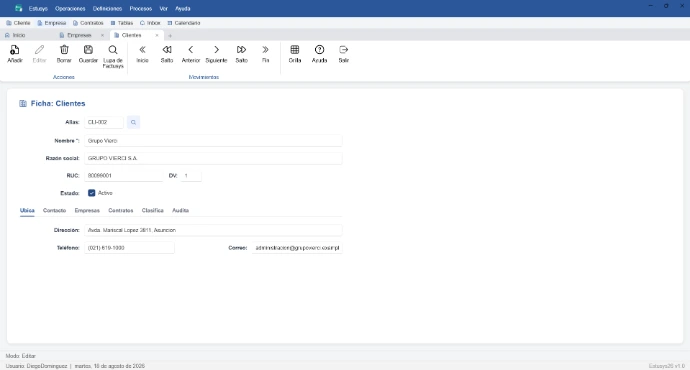This screenshot has width=690, height=370.
Task: Click the Usuario status bar entry
Action: (x=37, y=366)
